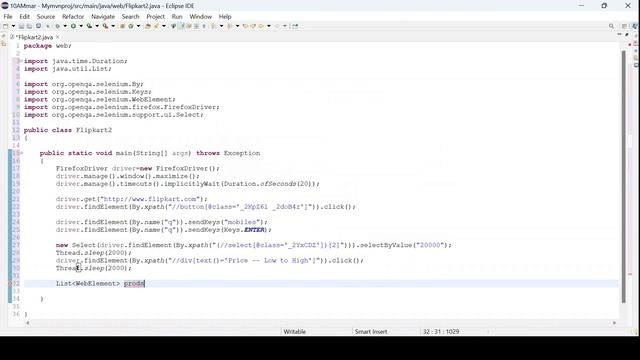Screen dimensions: 640x360
Task: Click the green Run button icon
Action: [73, 26]
